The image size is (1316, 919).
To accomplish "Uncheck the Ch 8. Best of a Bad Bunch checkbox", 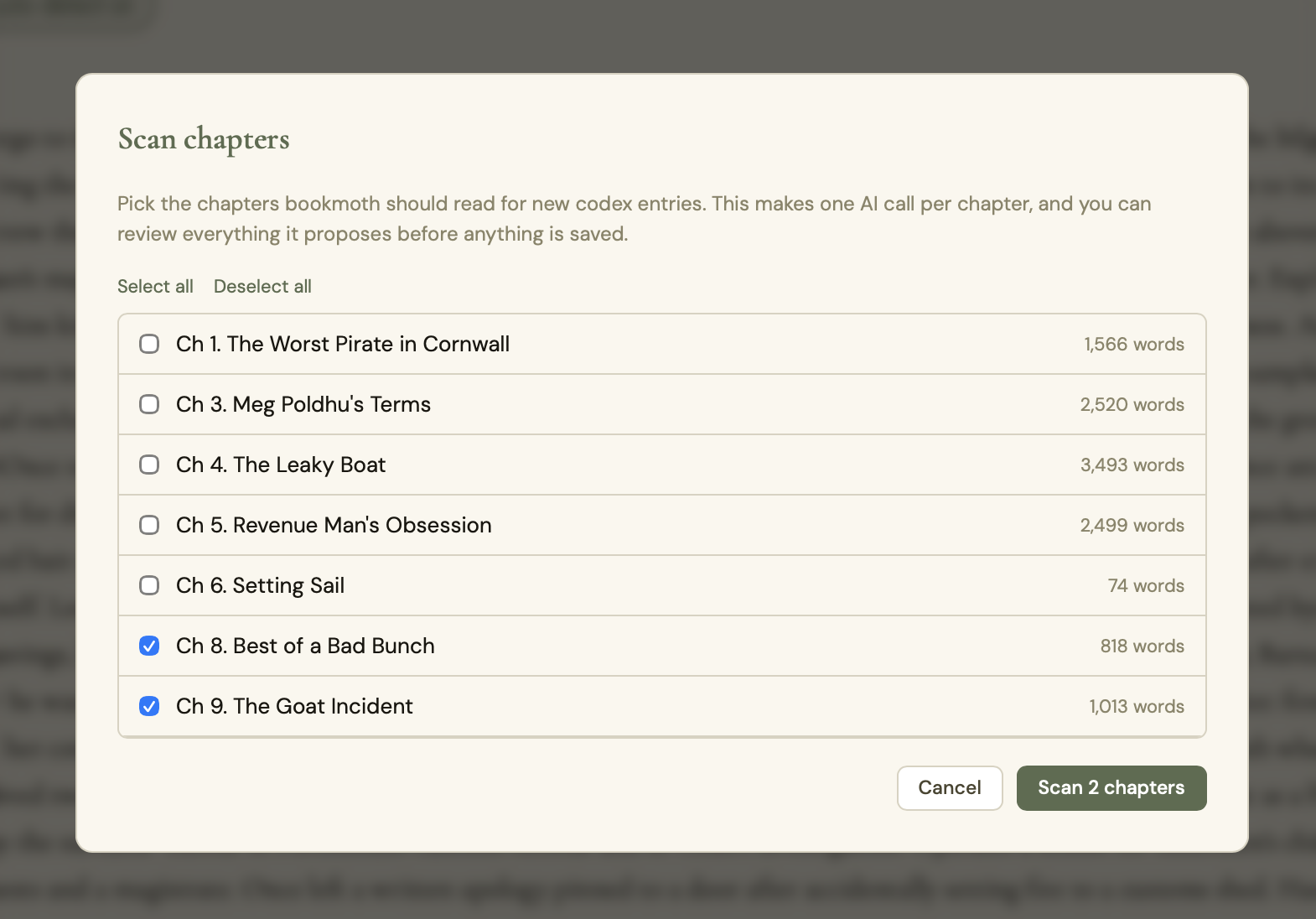I will tap(149, 646).
